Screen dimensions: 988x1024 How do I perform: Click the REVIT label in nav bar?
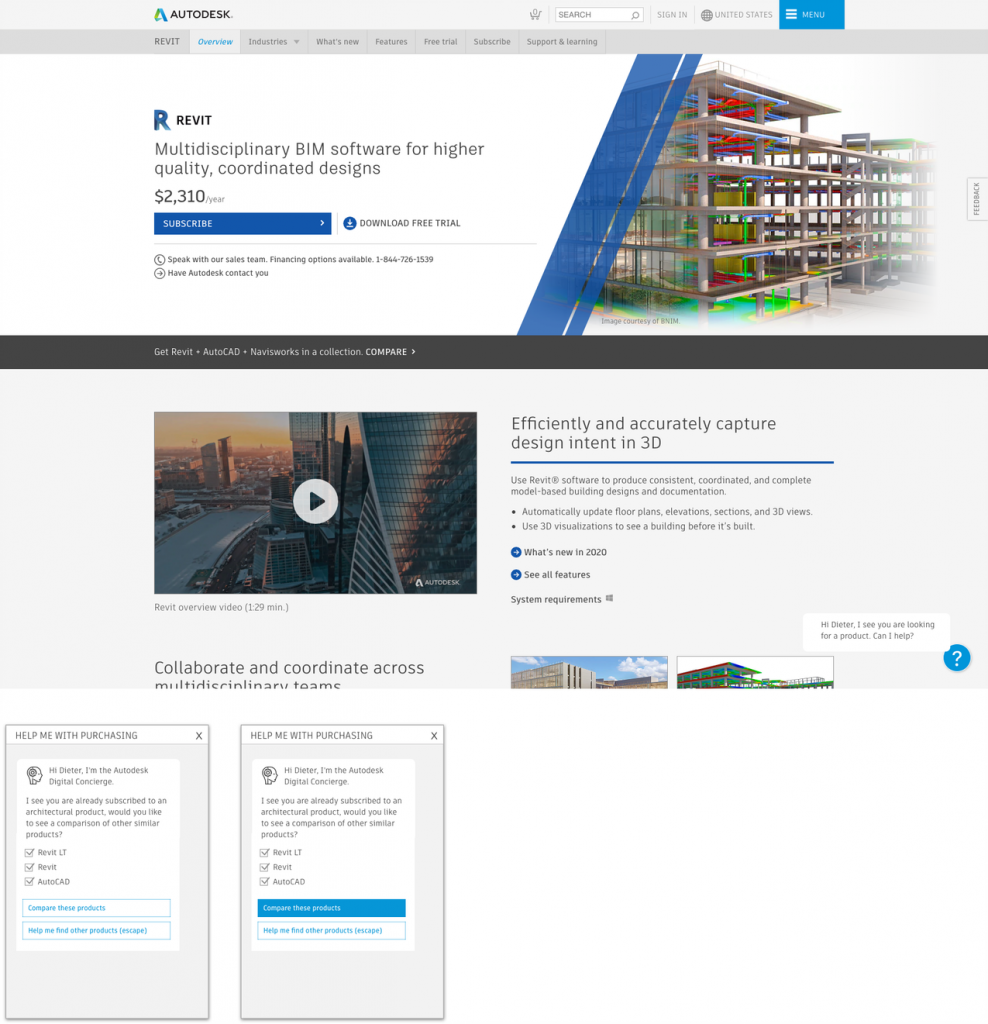tap(167, 42)
